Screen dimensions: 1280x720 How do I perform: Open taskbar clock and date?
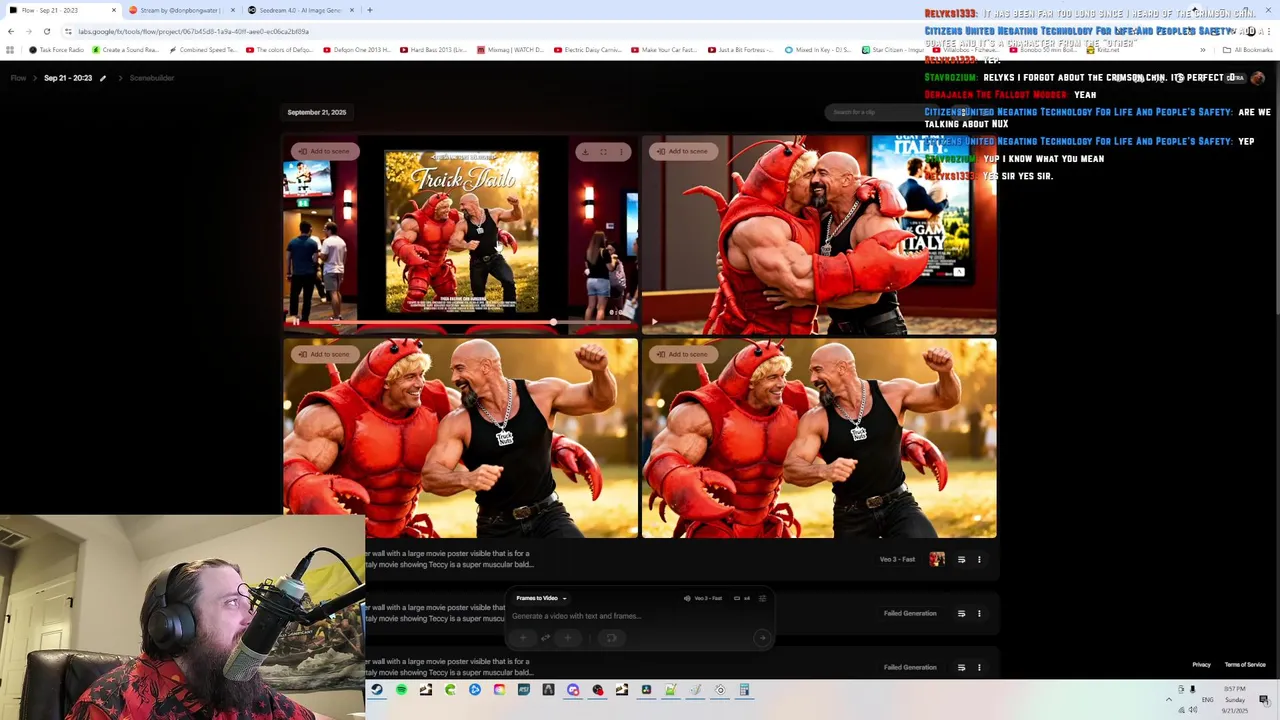click(1235, 699)
